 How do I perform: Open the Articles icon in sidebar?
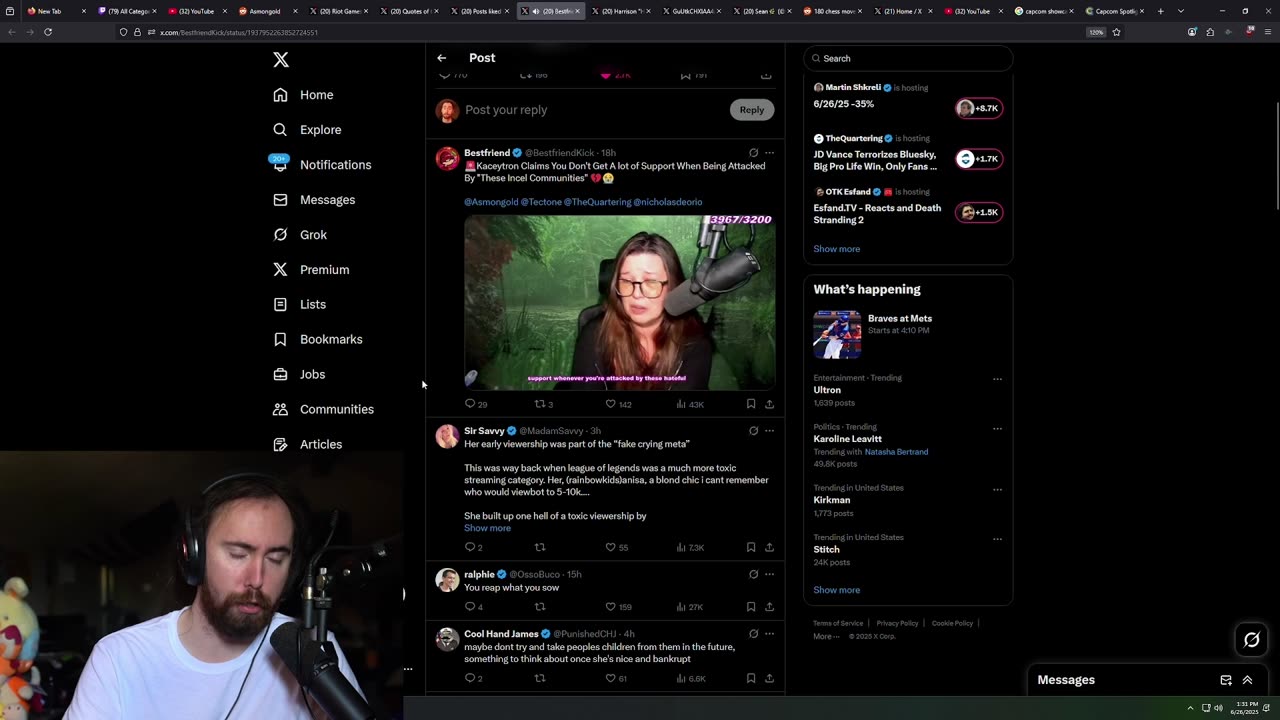click(x=280, y=444)
